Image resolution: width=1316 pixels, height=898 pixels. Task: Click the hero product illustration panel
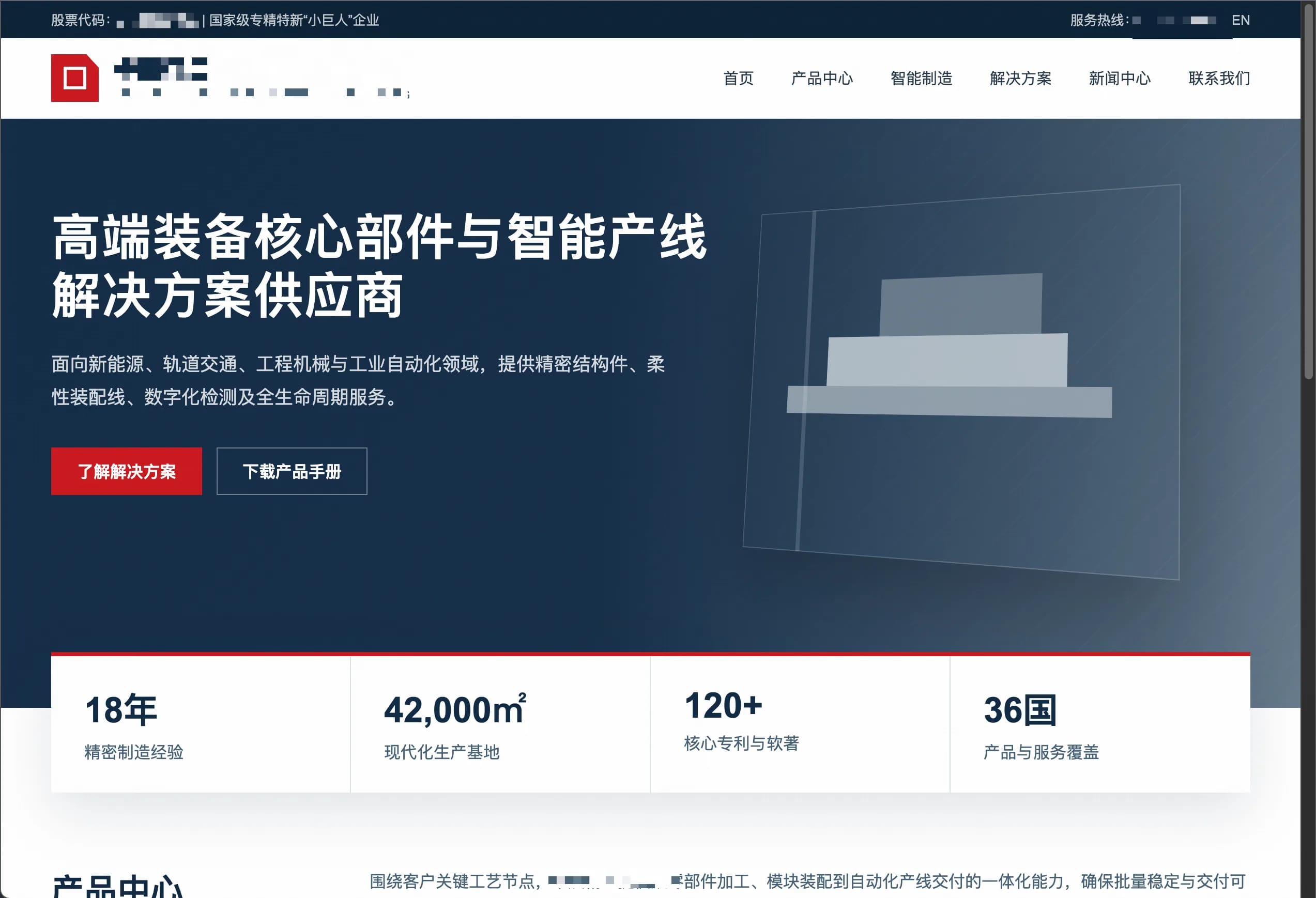coord(961,382)
